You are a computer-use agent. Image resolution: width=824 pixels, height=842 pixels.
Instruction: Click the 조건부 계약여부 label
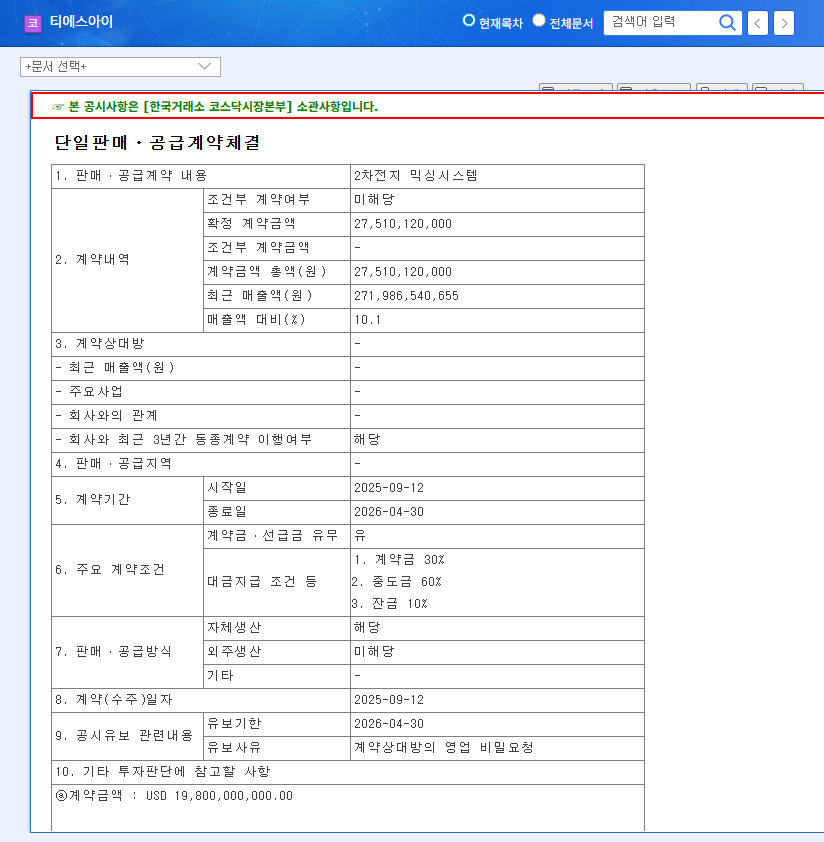pos(259,200)
